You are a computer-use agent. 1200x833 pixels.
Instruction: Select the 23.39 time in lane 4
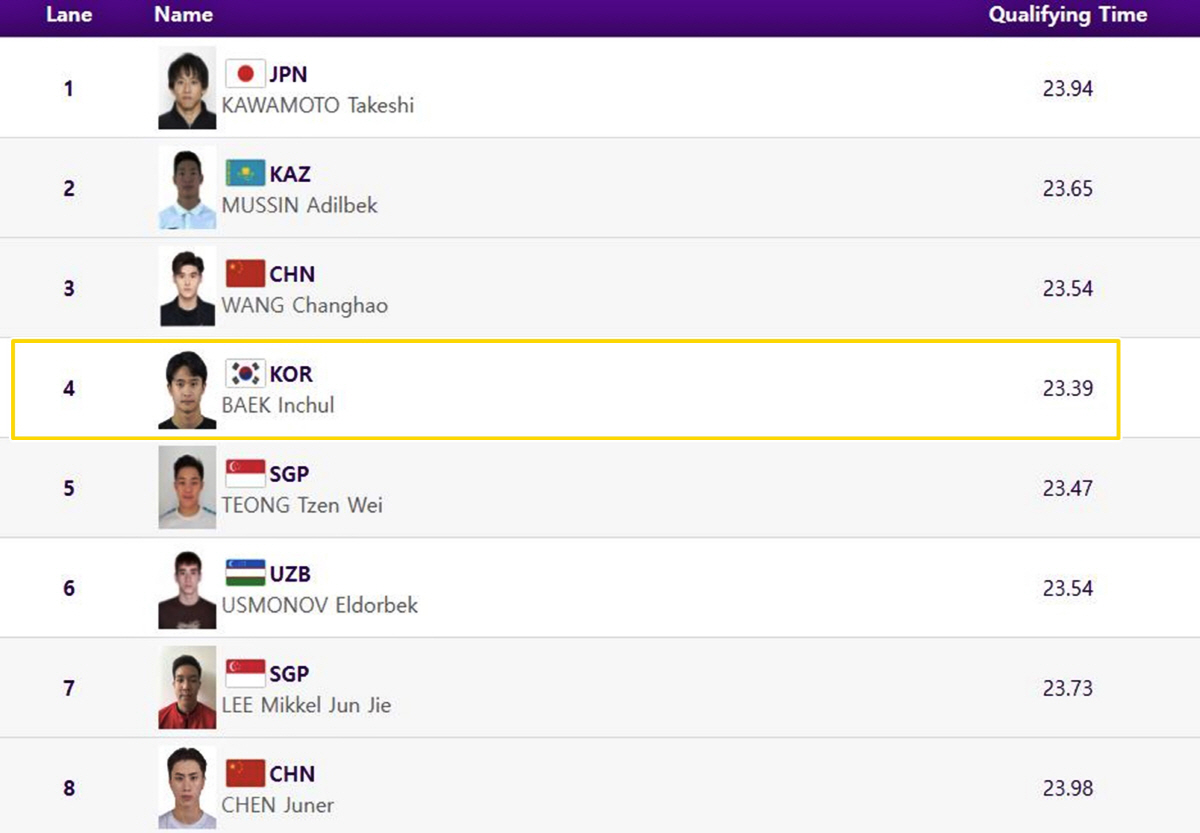1068,388
